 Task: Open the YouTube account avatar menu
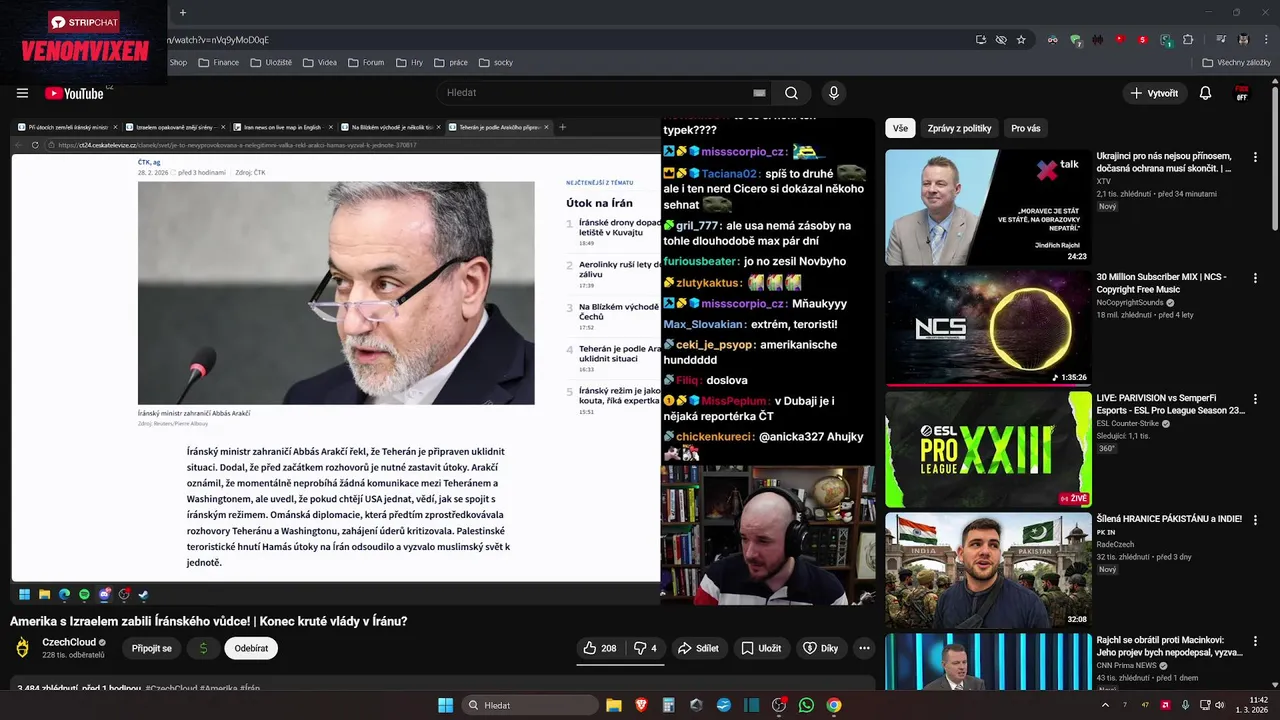(1242, 93)
